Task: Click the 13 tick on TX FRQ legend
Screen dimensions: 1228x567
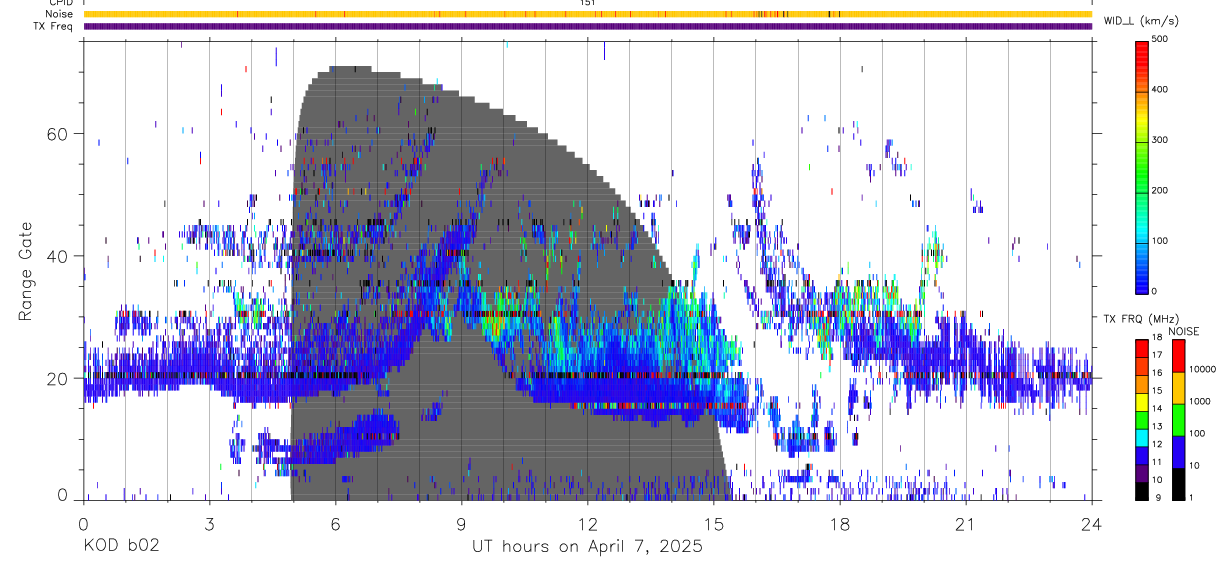Action: coord(1158,427)
